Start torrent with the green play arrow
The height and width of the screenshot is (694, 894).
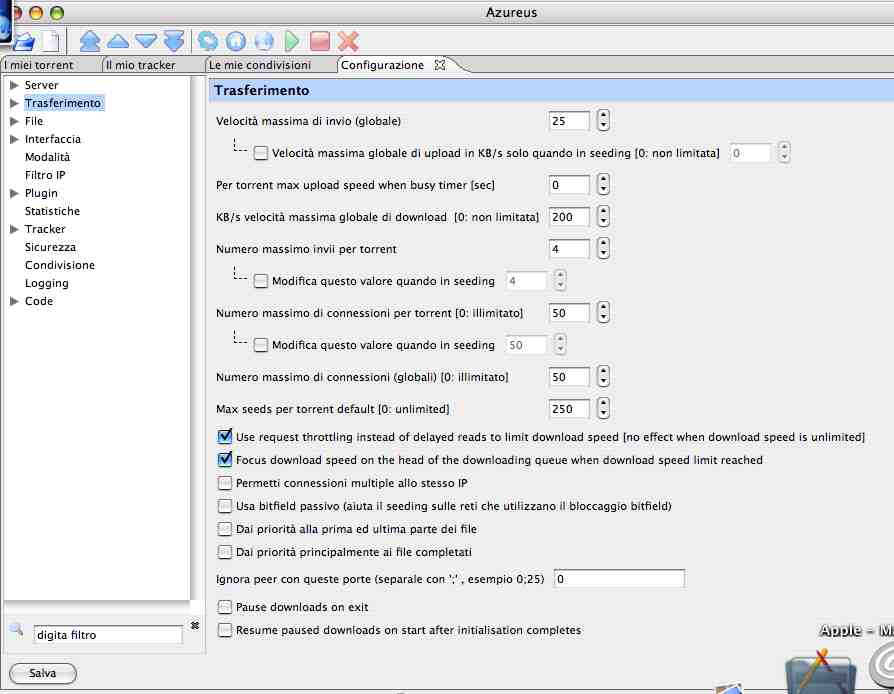tap(292, 41)
